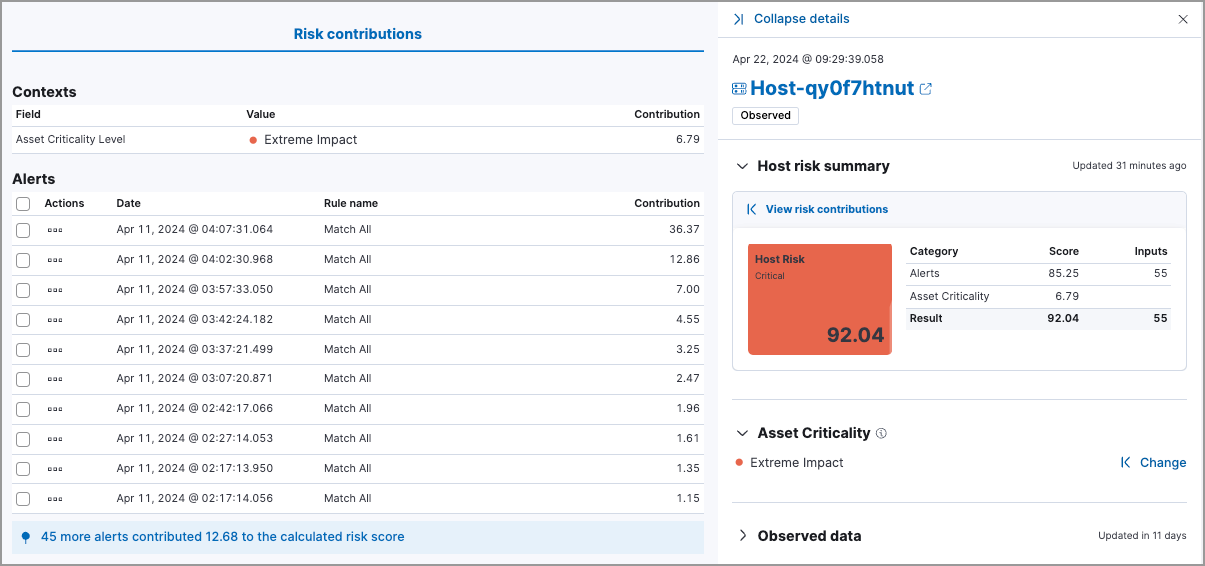This screenshot has width=1205, height=566.
Task: Collapse the Asset Criticality section
Action: [x=742, y=433]
